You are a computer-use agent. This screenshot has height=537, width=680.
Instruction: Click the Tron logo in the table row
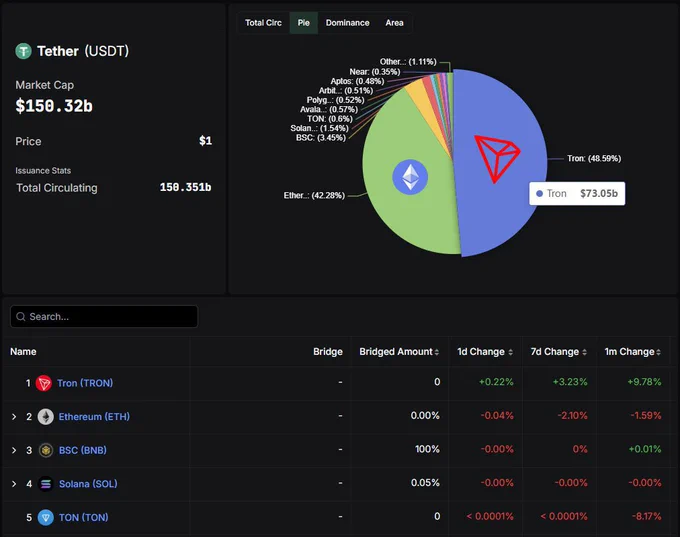(43, 383)
